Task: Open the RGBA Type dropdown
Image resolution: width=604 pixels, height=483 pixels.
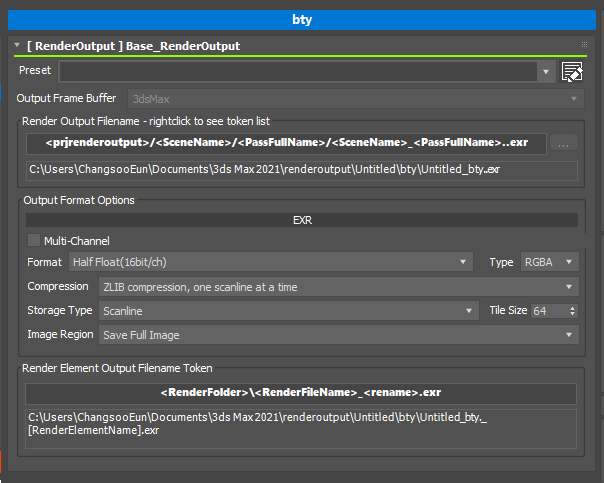Action: 549,262
